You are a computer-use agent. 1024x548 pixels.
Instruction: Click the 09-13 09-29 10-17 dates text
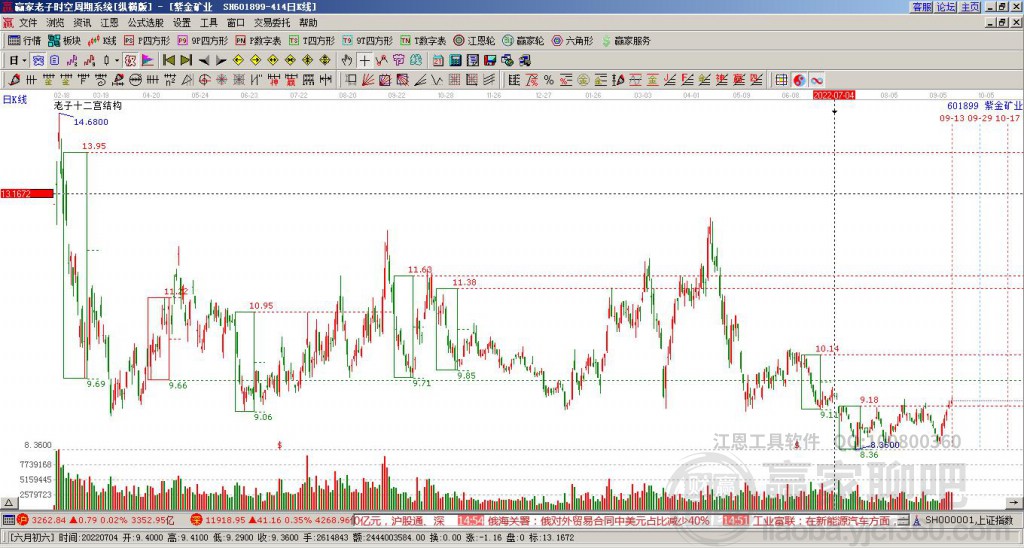pyautogui.click(x=980, y=118)
